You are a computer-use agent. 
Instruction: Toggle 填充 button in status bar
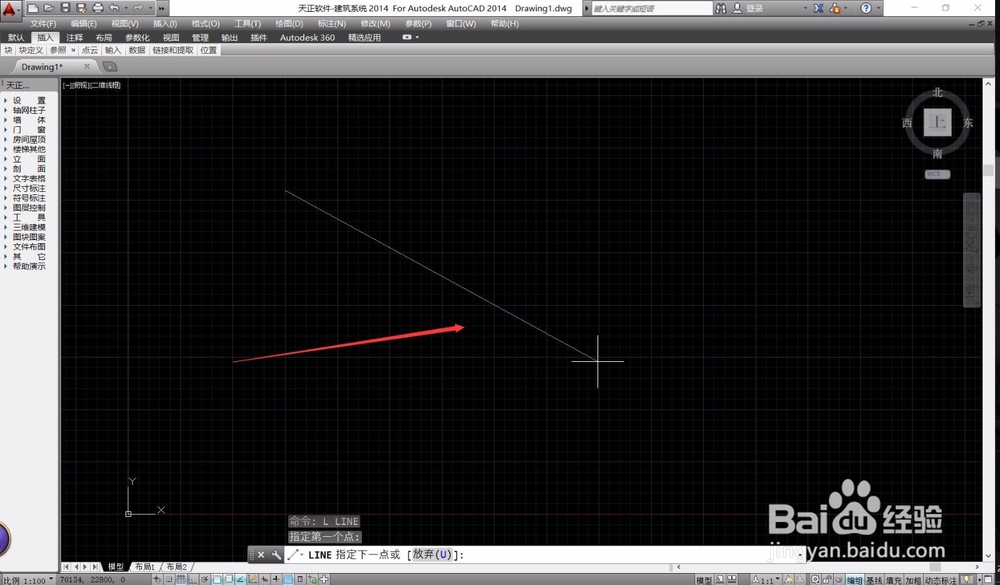[x=894, y=580]
